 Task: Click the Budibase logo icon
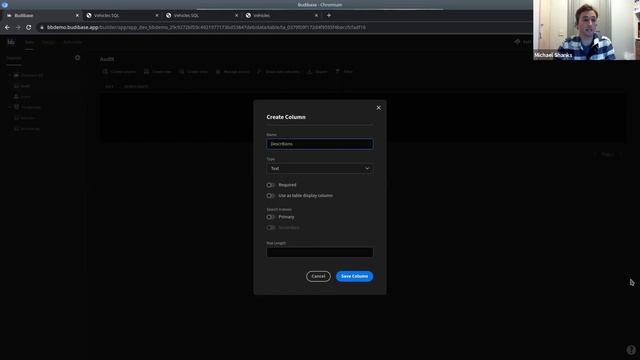[x=11, y=42]
